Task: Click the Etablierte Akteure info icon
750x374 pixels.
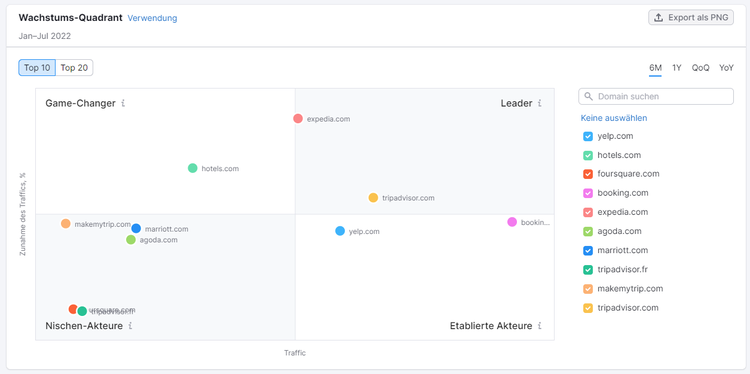Action: point(540,326)
